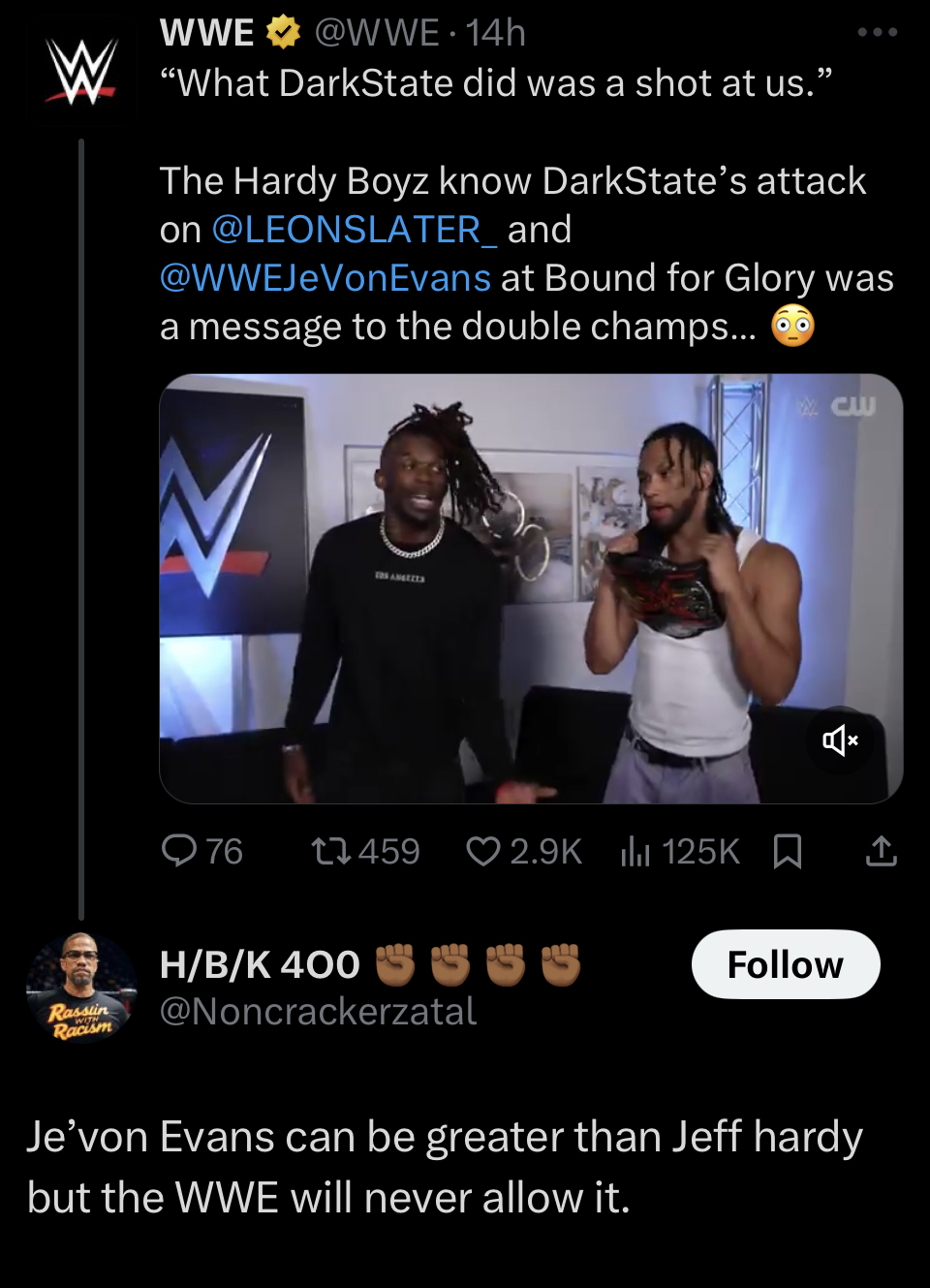Viewport: 930px width, 1288px height.
Task: View post analytics with the bar chart icon
Action: tap(635, 851)
